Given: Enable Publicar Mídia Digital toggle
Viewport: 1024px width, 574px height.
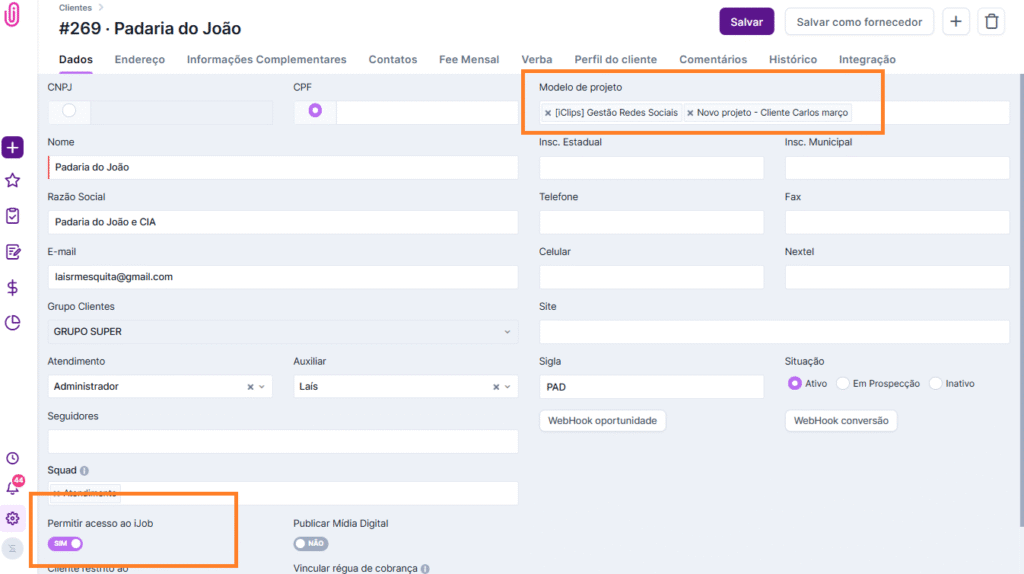Looking at the screenshot, I should [x=311, y=543].
